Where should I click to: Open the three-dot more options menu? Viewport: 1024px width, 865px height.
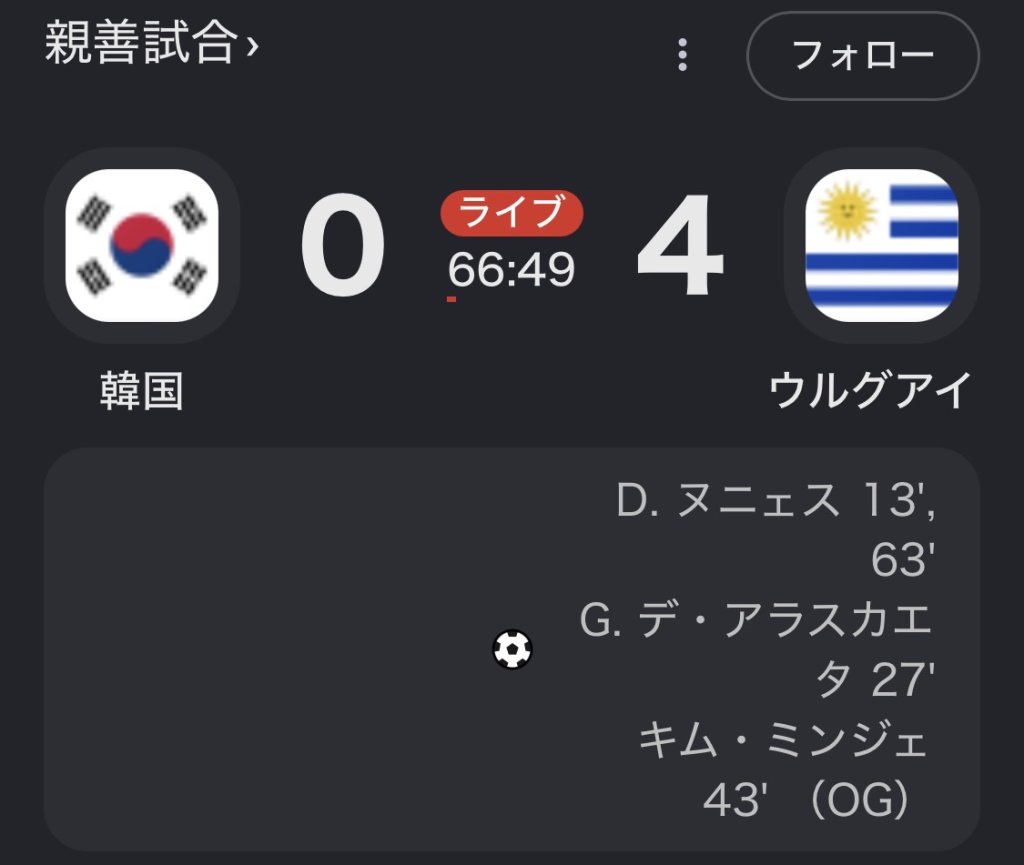coord(682,55)
